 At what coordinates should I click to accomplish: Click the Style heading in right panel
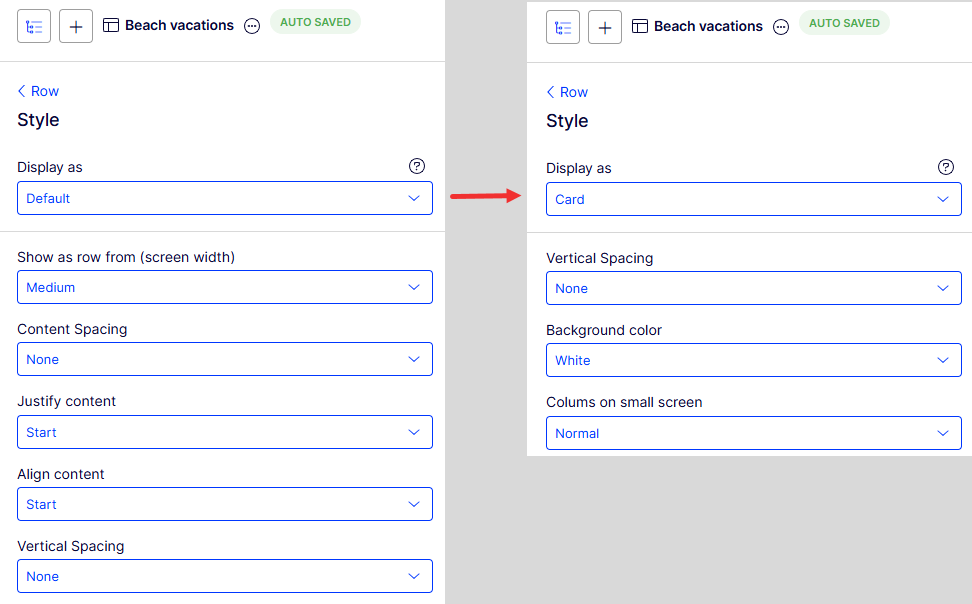(567, 121)
